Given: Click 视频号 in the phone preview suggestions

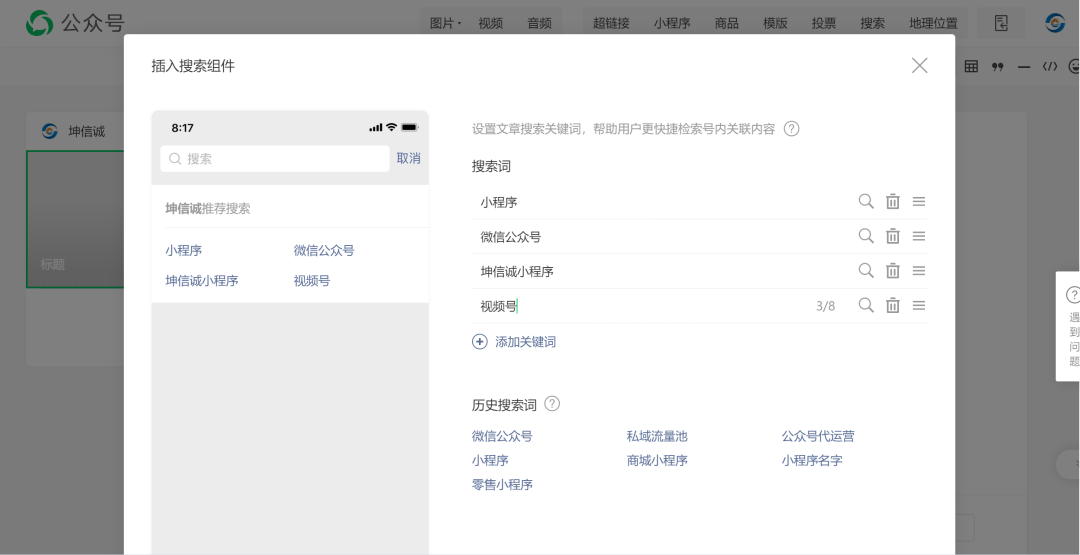Looking at the screenshot, I should point(311,280).
